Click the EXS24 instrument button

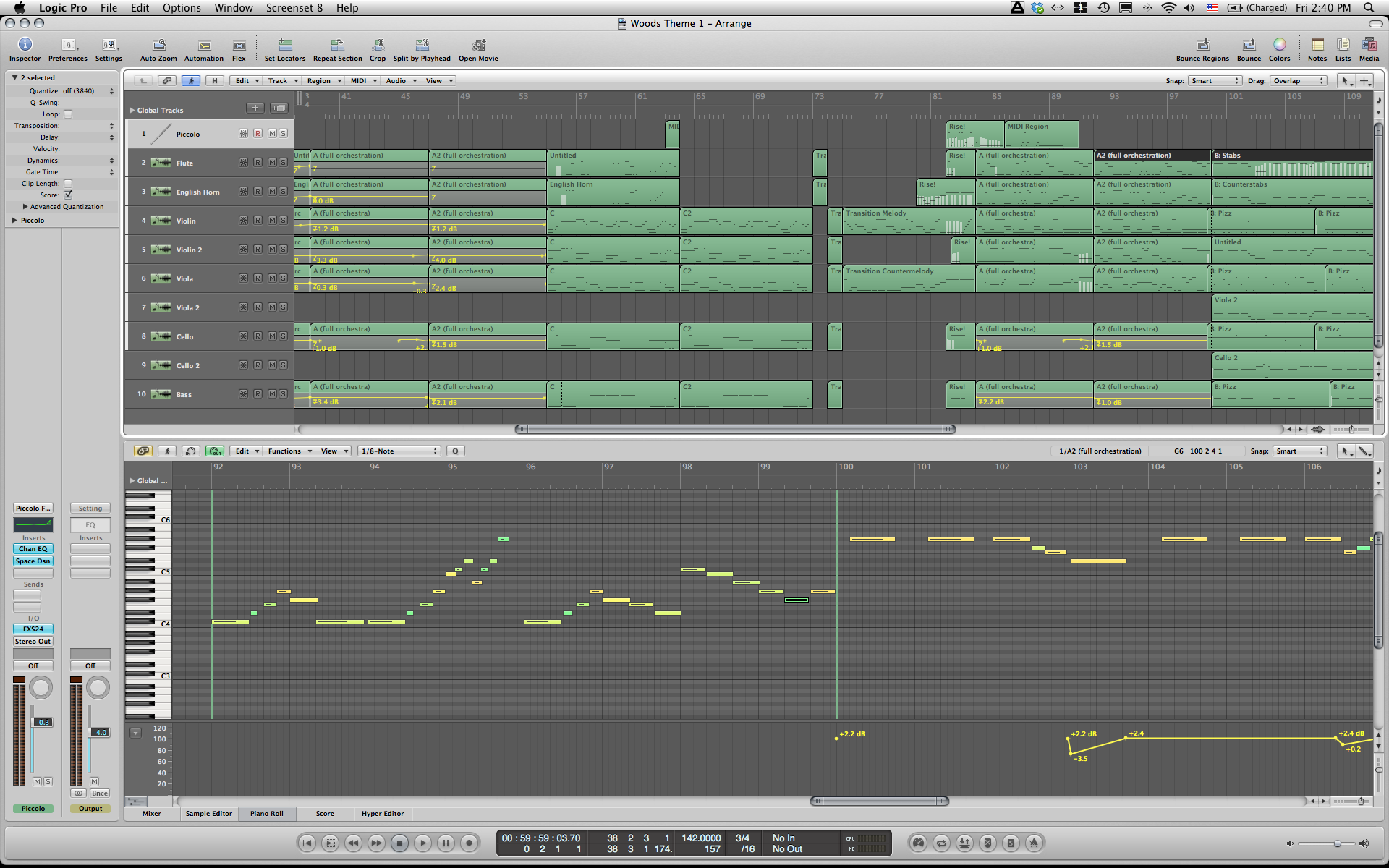(x=33, y=629)
